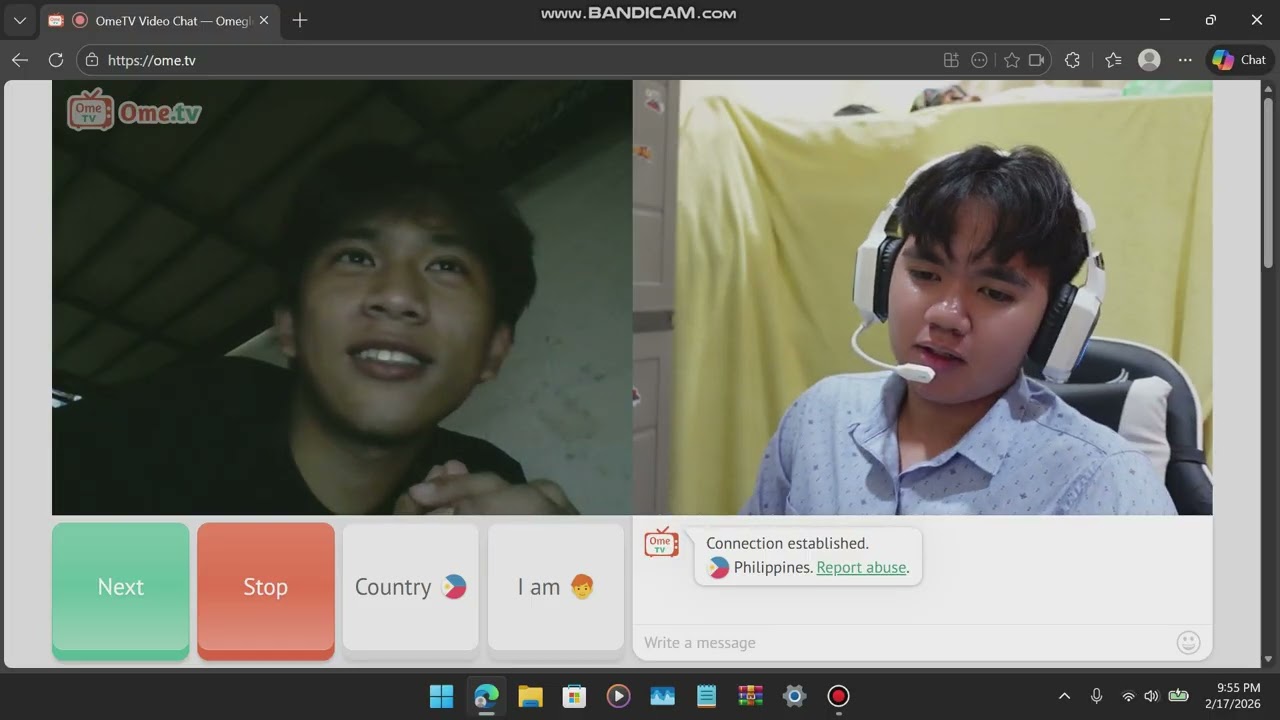This screenshot has width=1280, height=720.
Task: Refresh the ome.tv page
Action: [56, 60]
